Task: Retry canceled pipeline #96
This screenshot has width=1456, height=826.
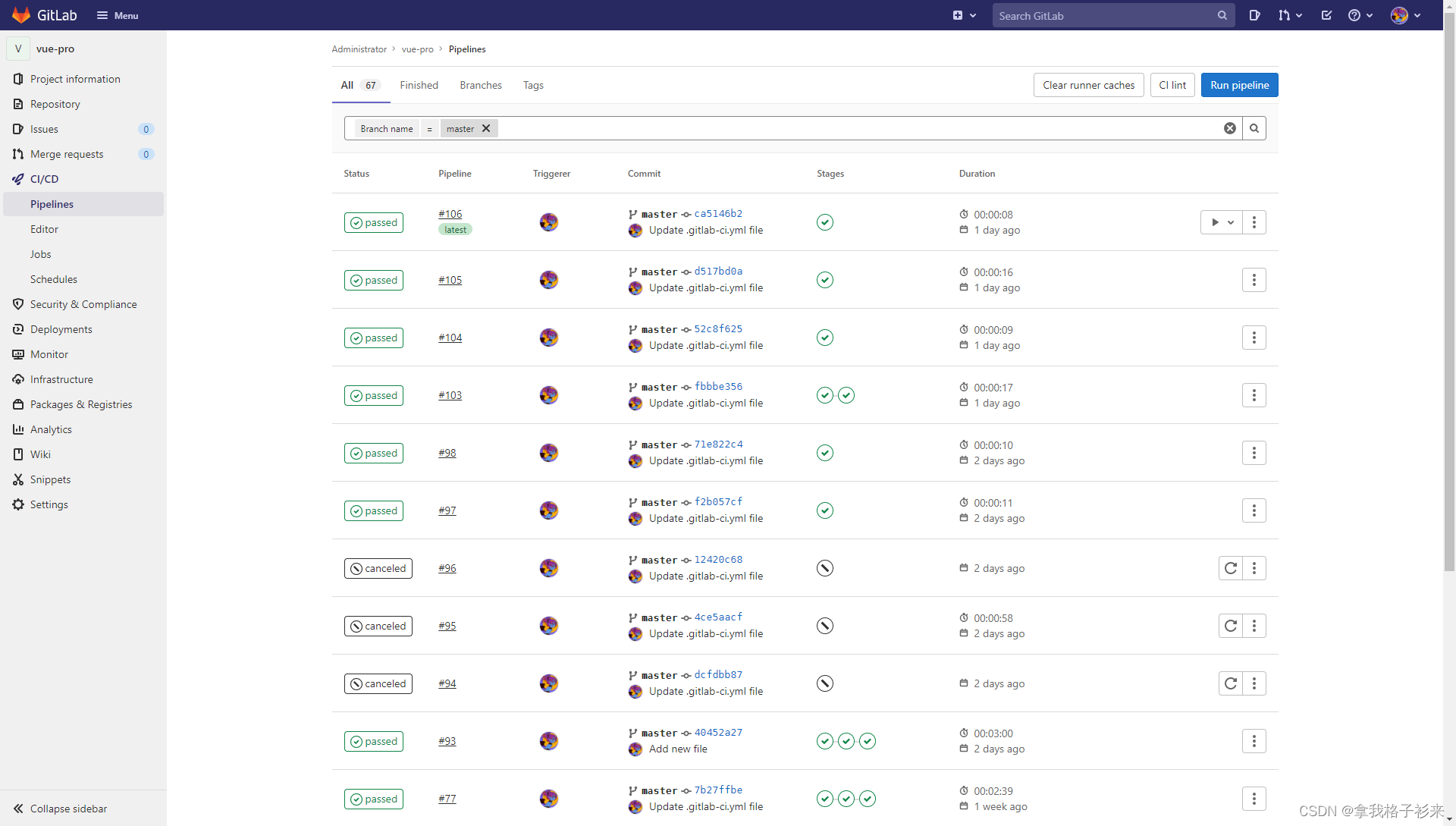Action: point(1230,568)
